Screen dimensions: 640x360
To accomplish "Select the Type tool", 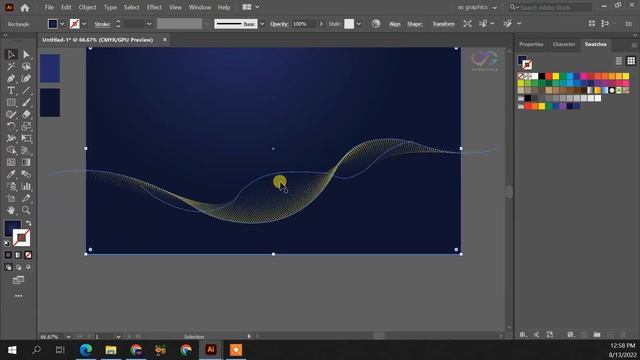I will tap(11, 90).
